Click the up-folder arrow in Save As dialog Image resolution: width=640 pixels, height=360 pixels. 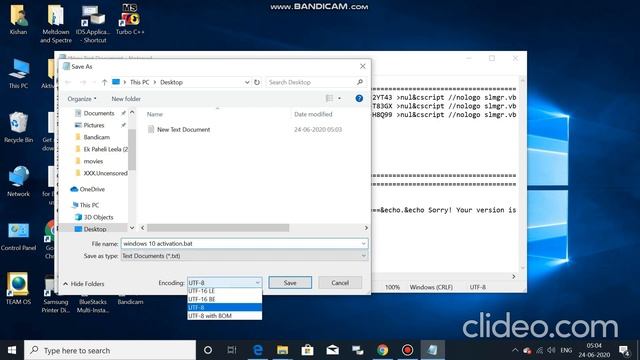pos(104,82)
